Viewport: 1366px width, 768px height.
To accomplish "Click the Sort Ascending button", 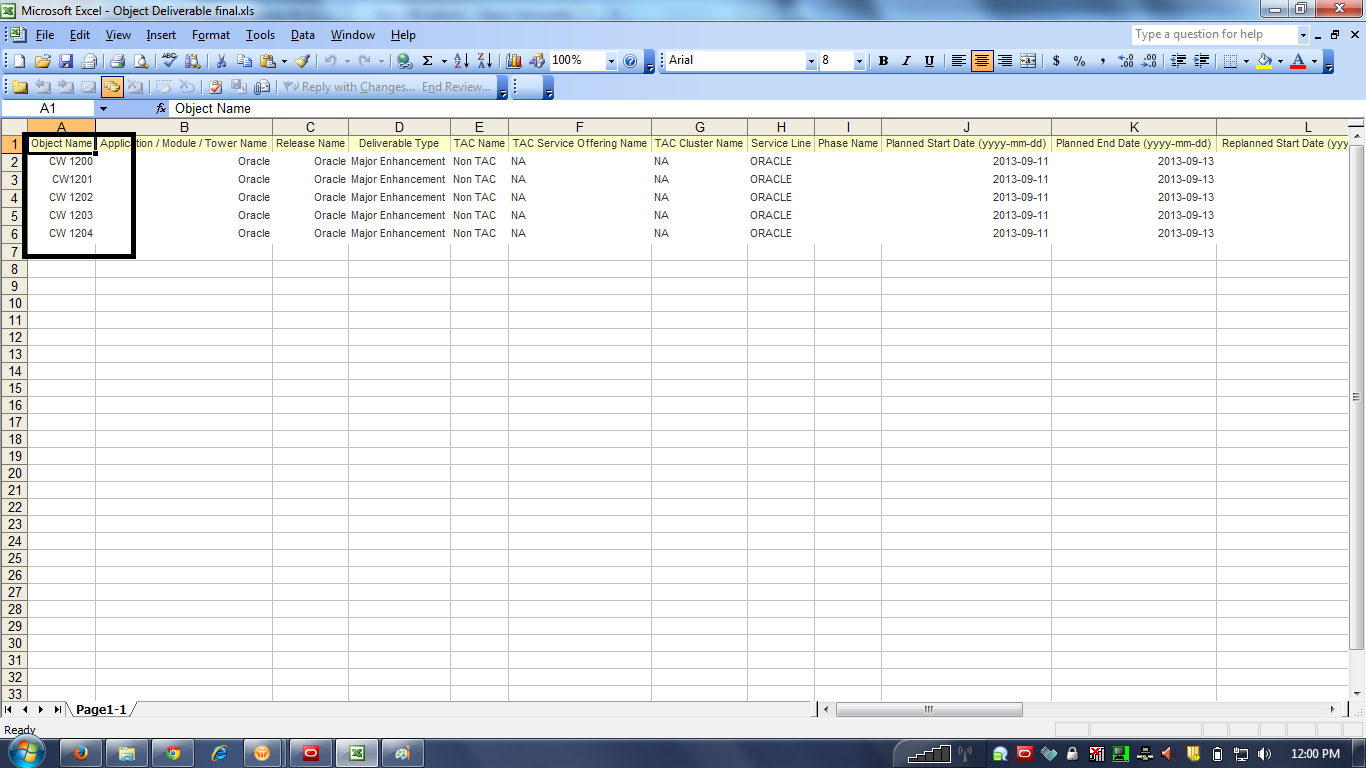I will tap(460, 61).
